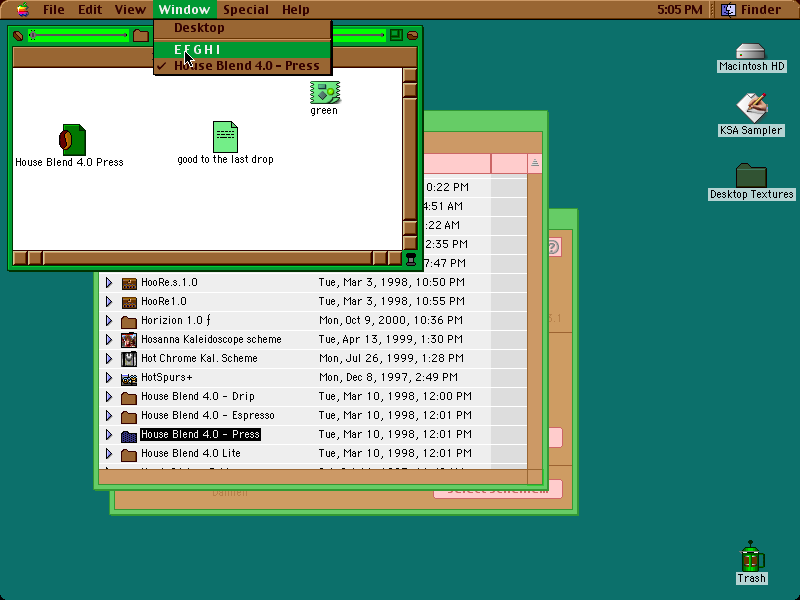Click the date 'Mon, Oct 9, 2000, 10:36 PM'
The height and width of the screenshot is (600, 800).
[391, 320]
